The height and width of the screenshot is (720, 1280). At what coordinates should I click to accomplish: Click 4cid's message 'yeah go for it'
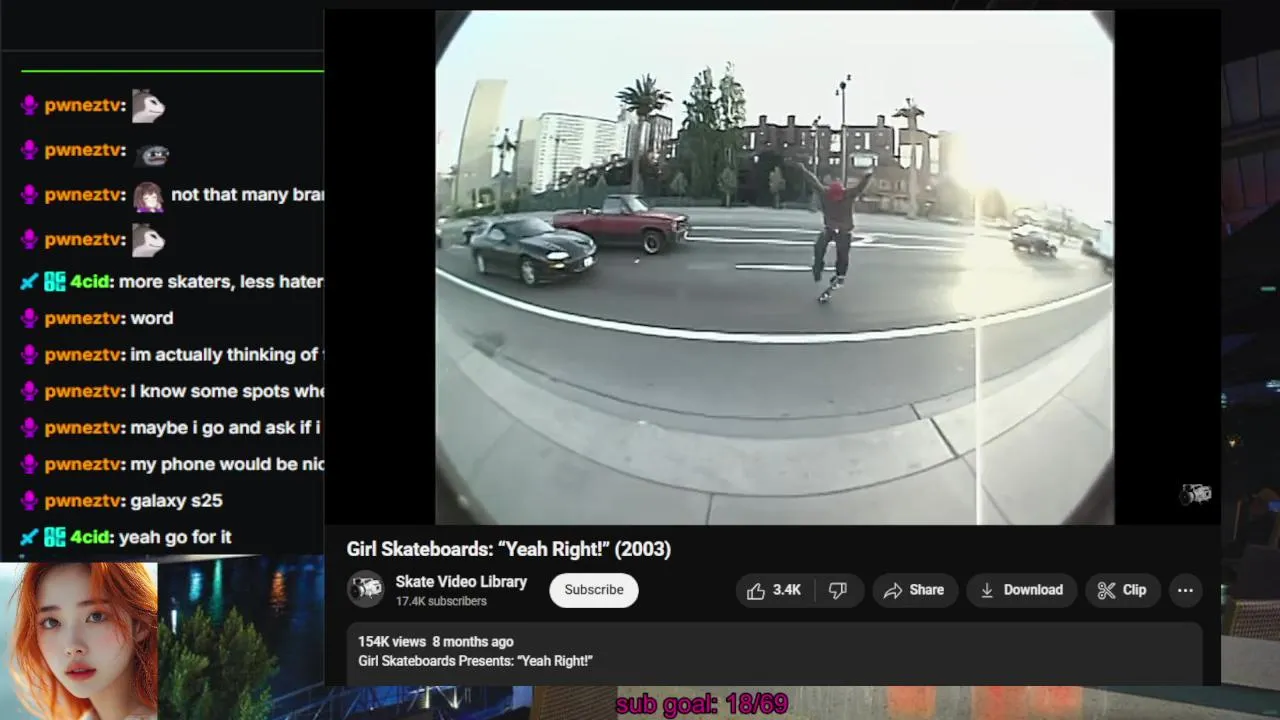click(x=175, y=537)
